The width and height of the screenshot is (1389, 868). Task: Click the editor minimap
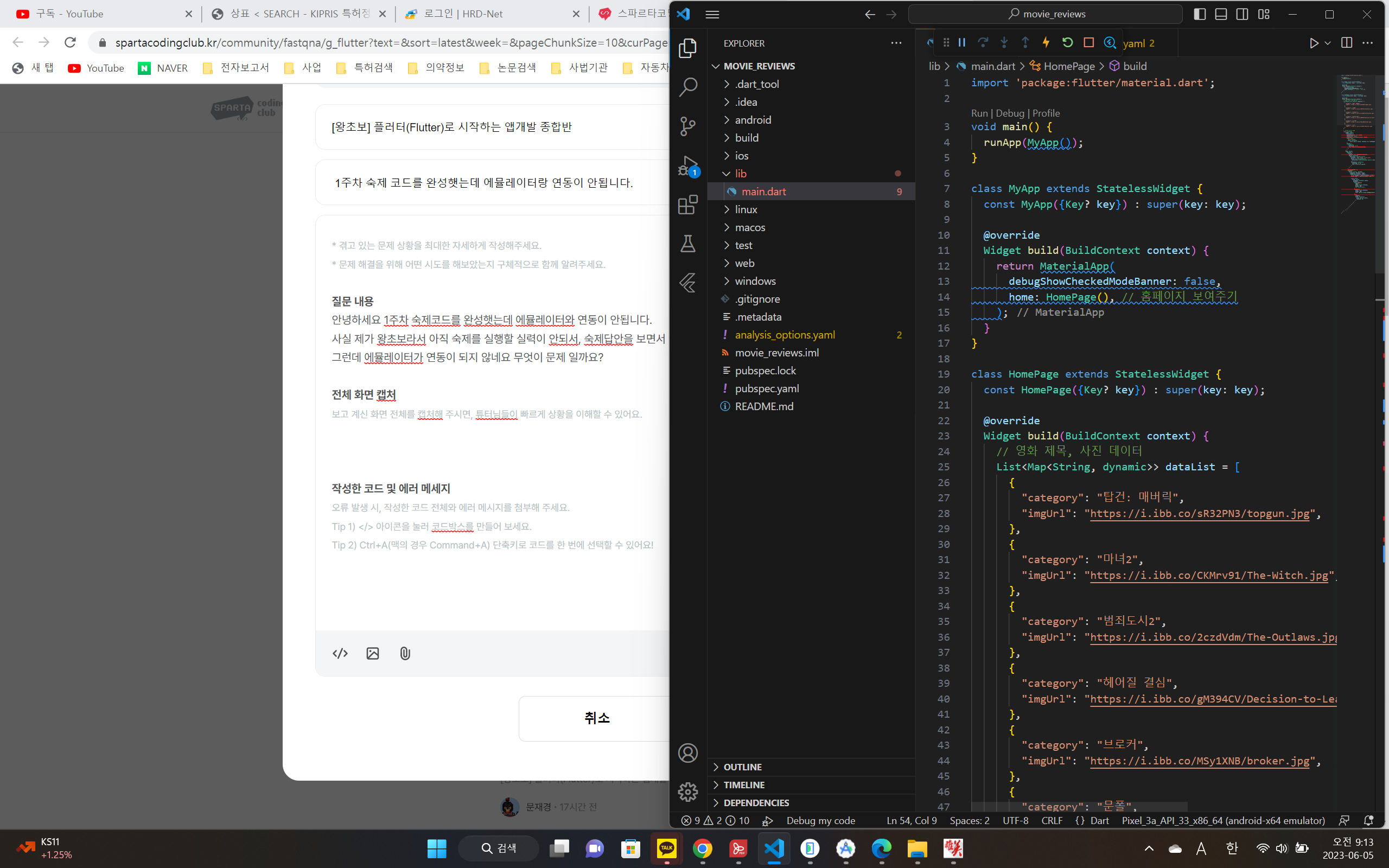point(1356,144)
